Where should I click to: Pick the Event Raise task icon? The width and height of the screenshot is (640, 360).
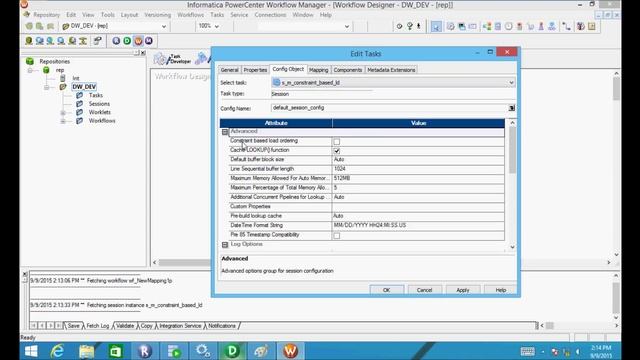coord(541,27)
